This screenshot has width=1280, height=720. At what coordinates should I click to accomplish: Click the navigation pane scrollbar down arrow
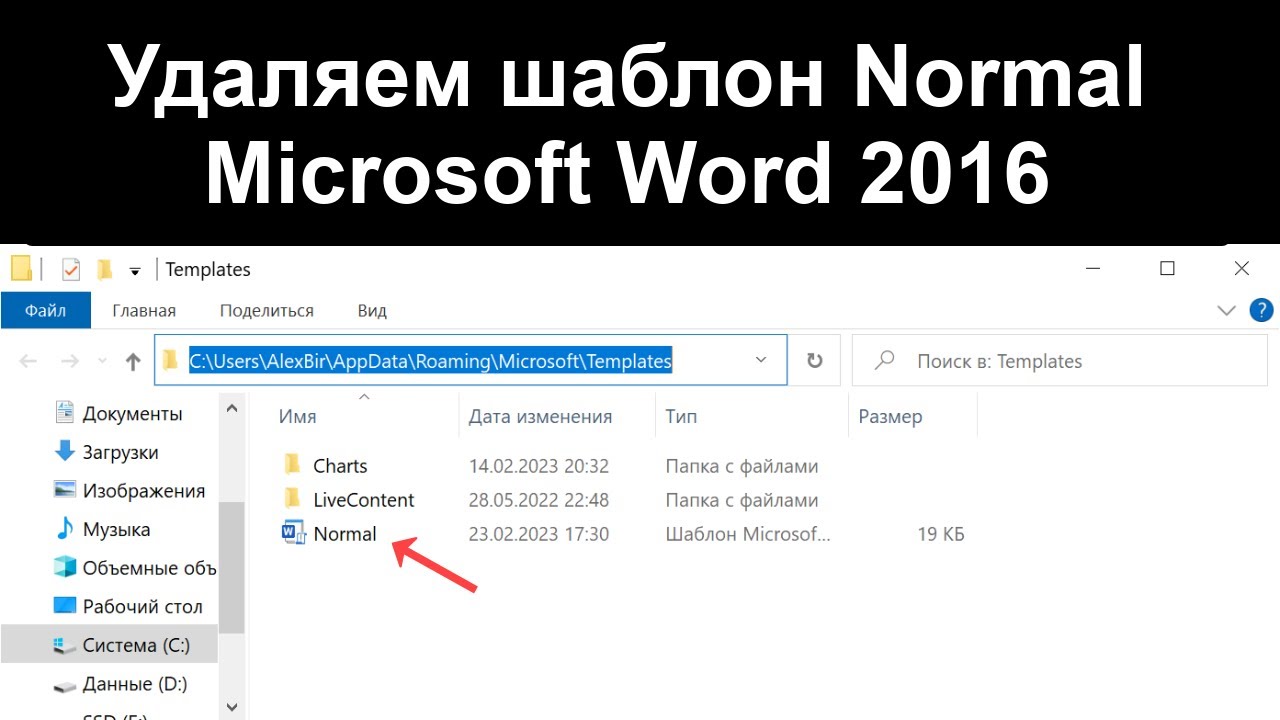(232, 707)
